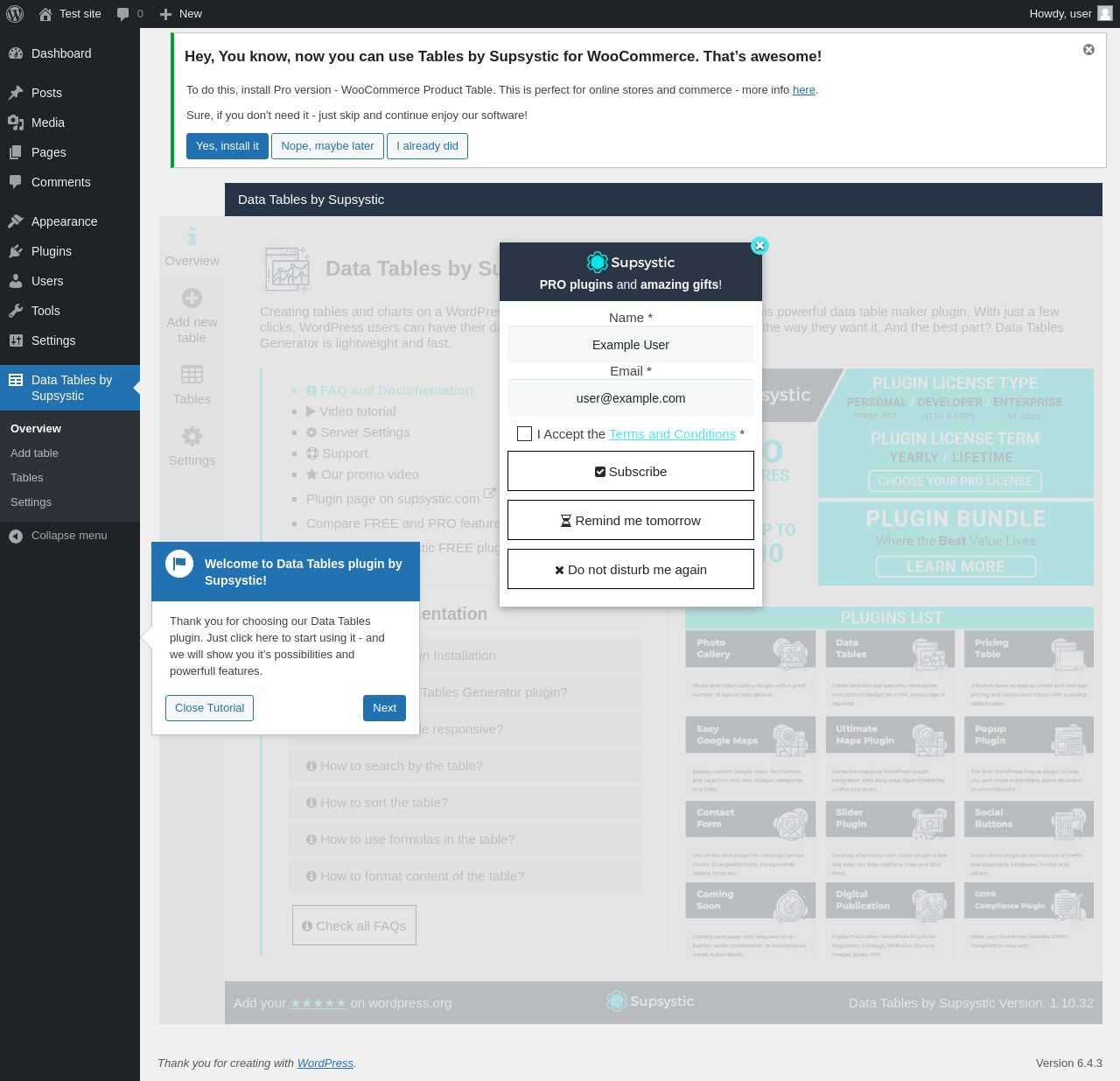Click Close Tutorial button
The height and width of the screenshot is (1081, 1120).
(209, 708)
